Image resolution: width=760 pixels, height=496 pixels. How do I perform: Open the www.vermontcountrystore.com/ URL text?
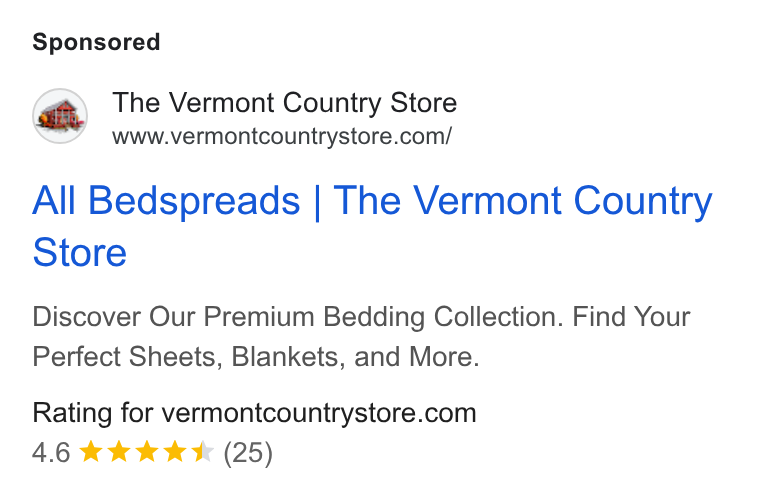282,136
